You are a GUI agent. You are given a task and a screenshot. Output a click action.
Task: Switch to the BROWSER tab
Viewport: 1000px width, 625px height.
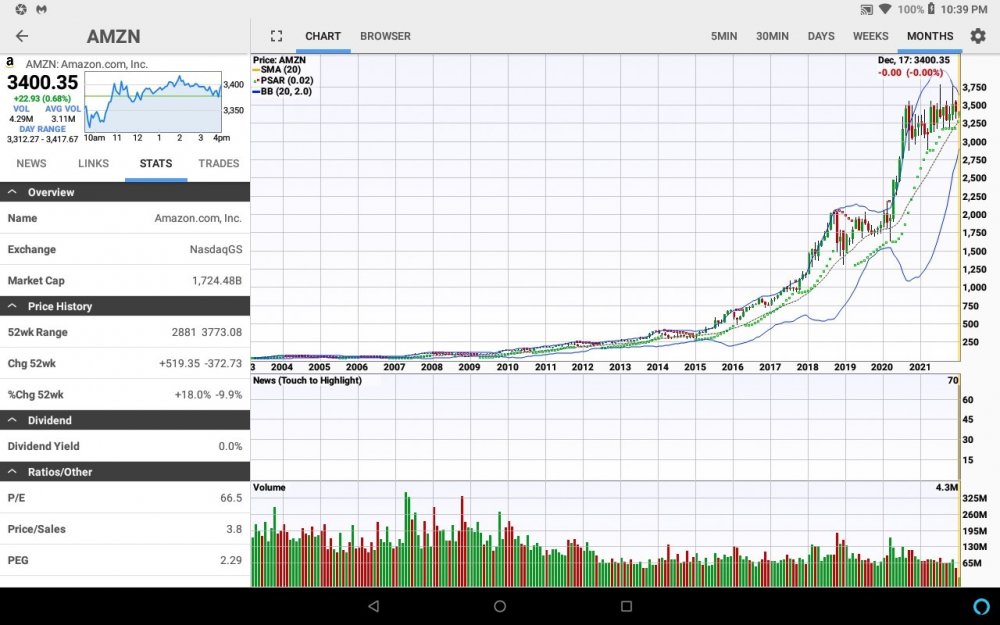pos(385,36)
